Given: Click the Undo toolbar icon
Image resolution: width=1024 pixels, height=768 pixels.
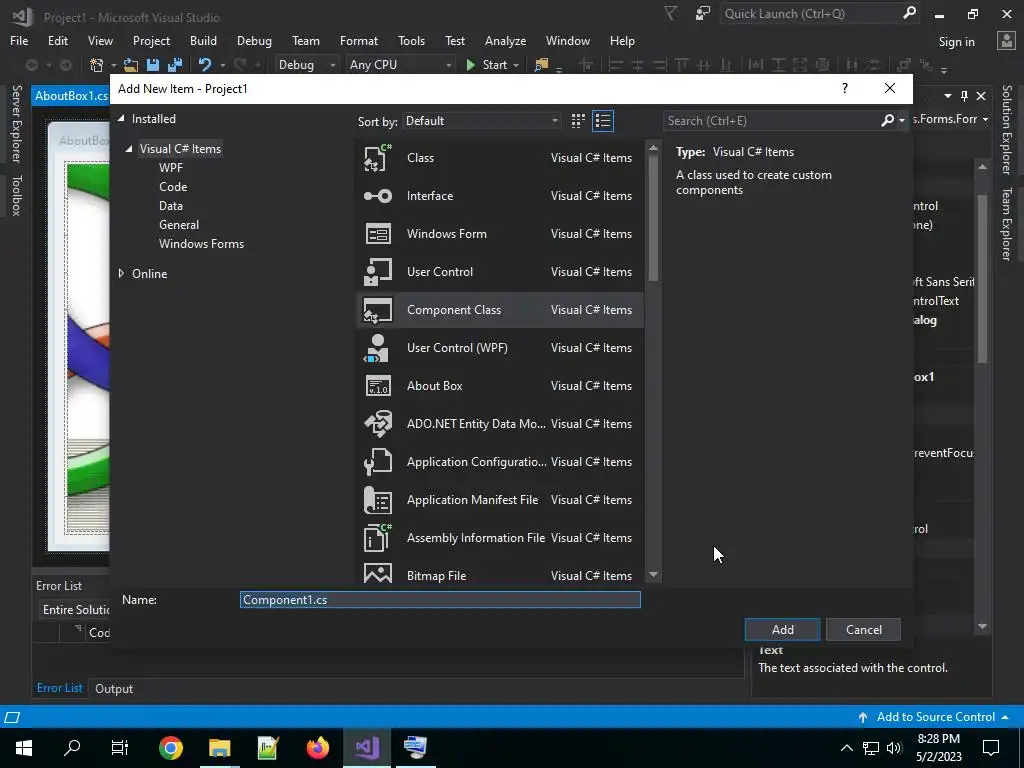Looking at the screenshot, I should [204, 65].
